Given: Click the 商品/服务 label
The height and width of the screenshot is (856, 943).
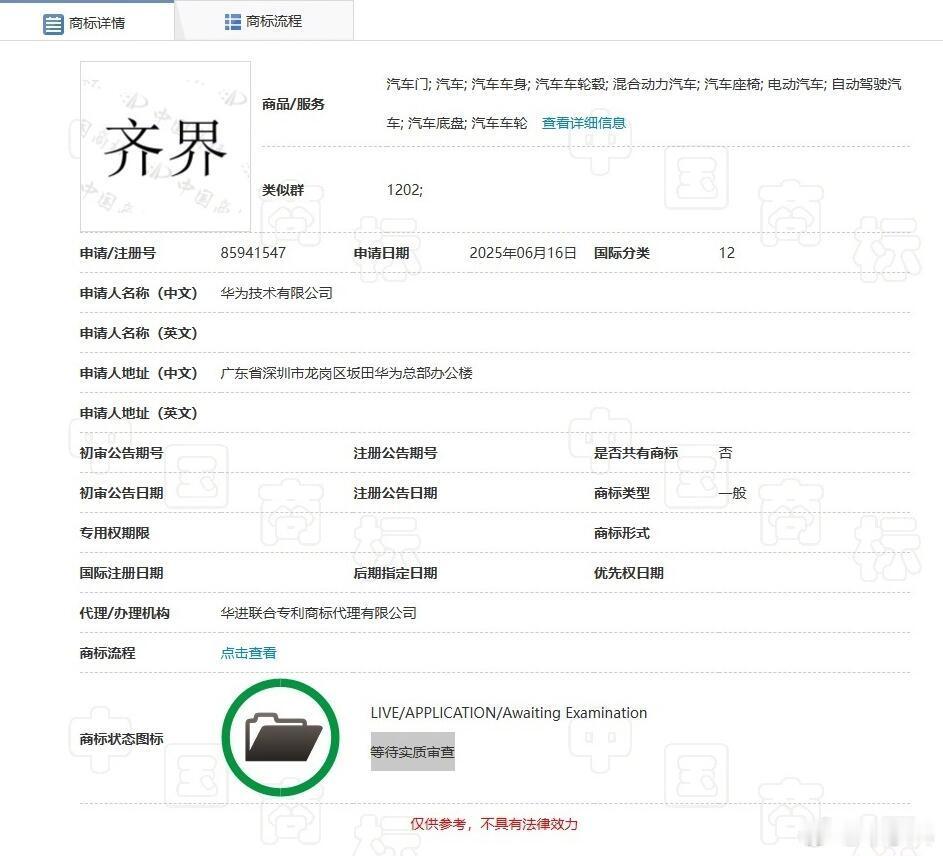Looking at the screenshot, I should (x=293, y=104).
